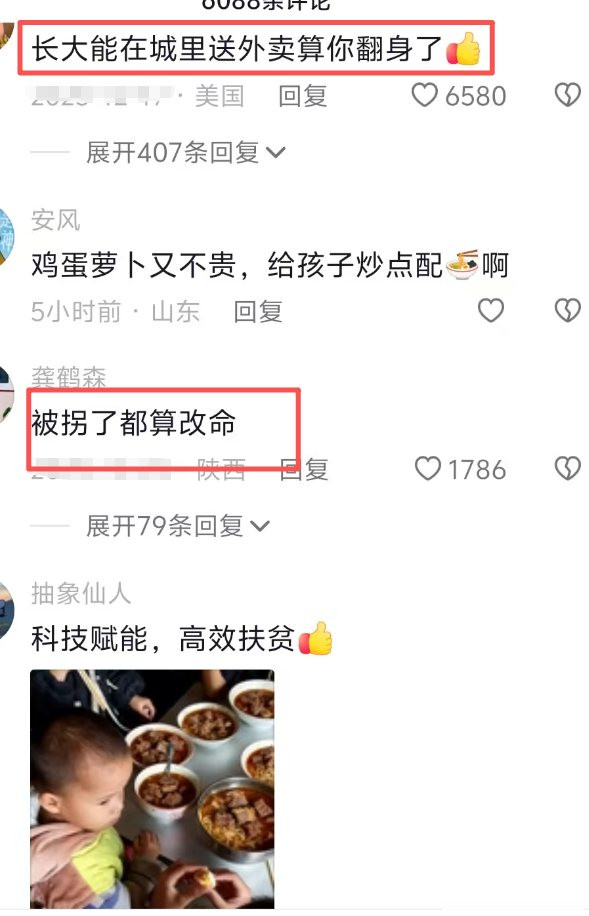
Task: Open username 安风 profile
Action: tap(56, 220)
